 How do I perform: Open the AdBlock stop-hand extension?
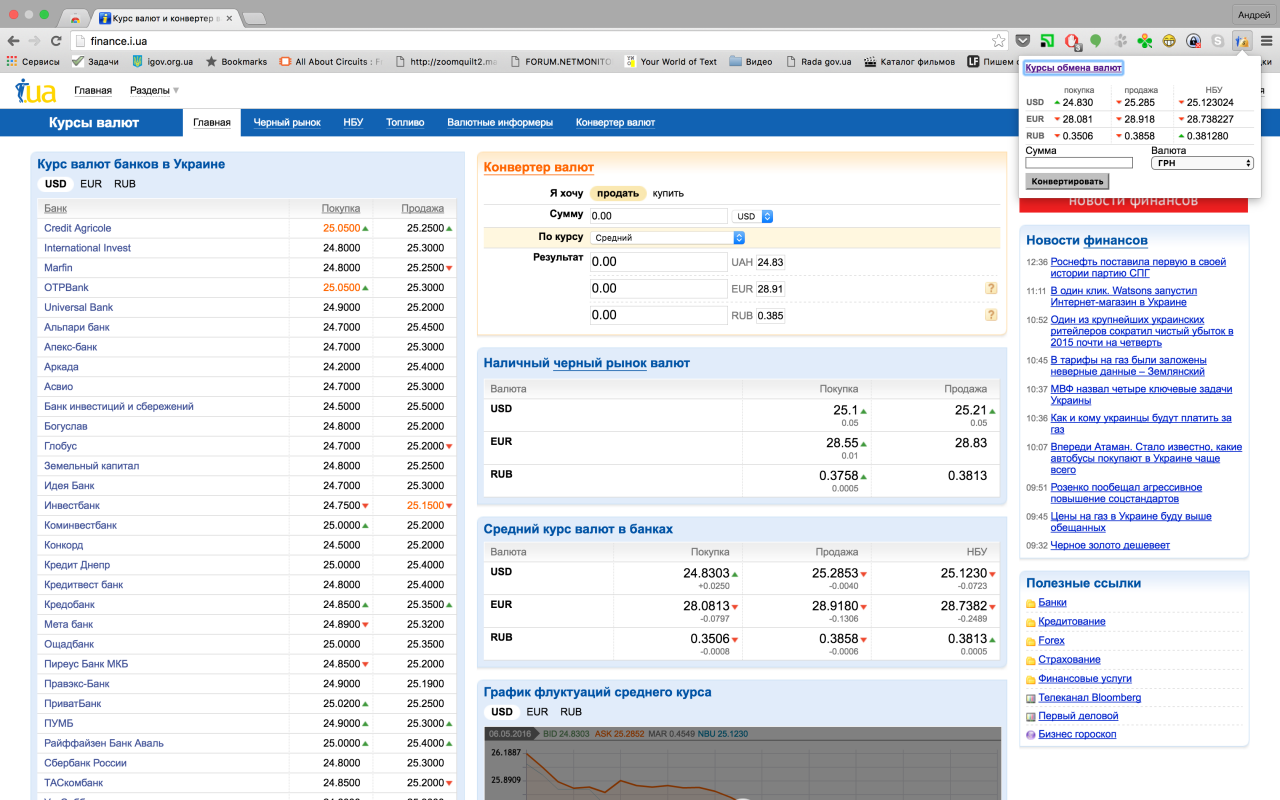(x=1071, y=41)
